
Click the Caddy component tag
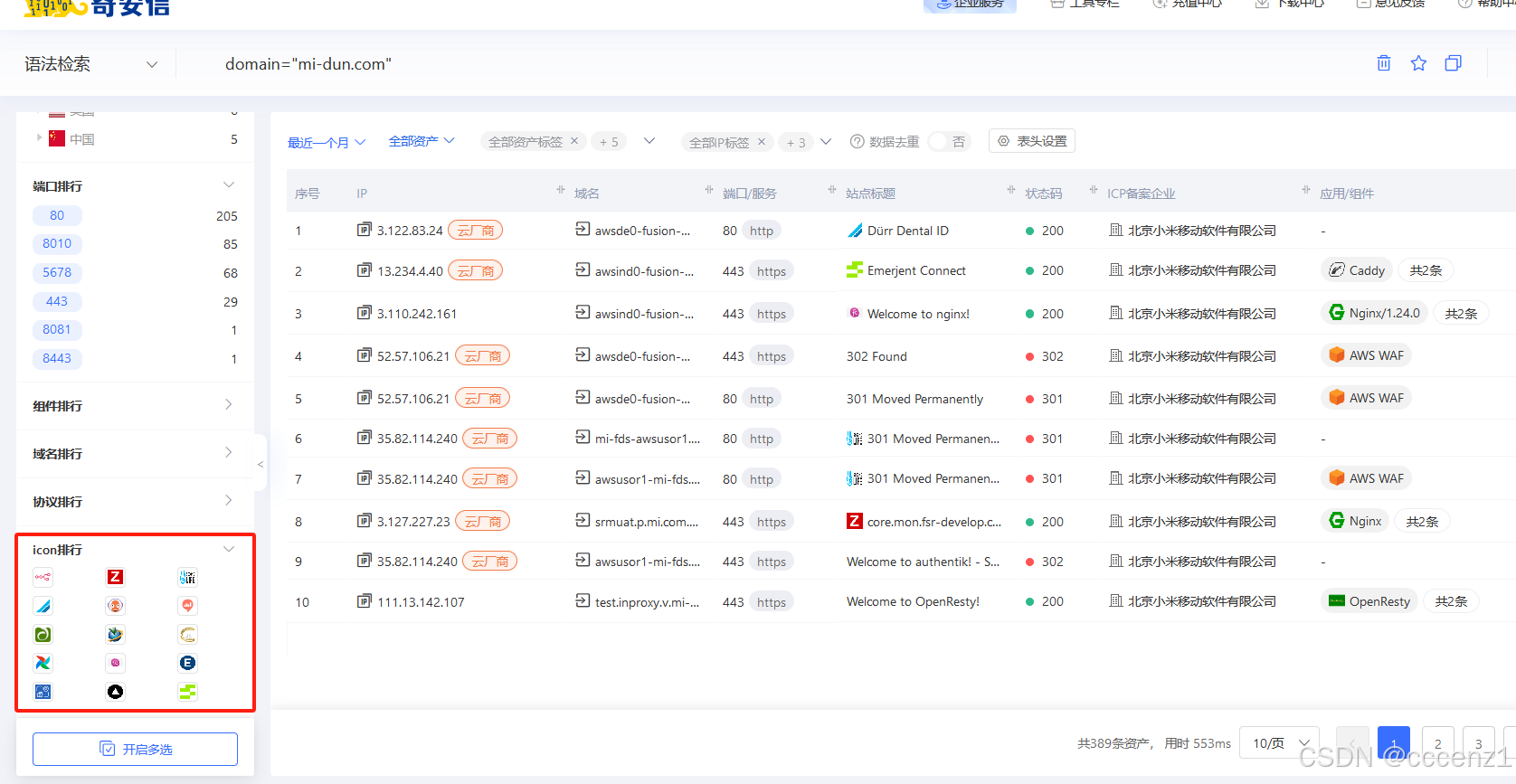click(x=1357, y=269)
